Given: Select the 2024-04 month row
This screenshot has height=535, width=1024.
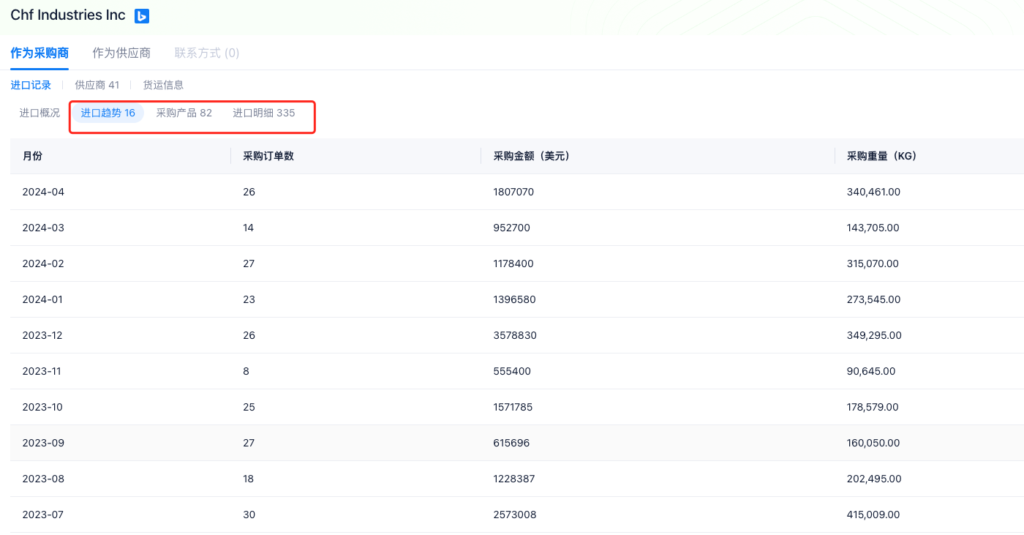Looking at the screenshot, I should 43,192.
